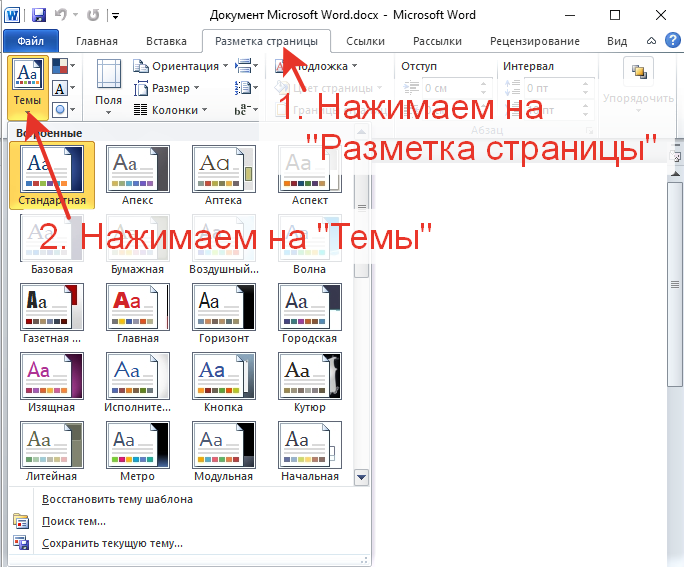Click Сохранить текущую тему...
Screen dimensions: 685x567
pyautogui.click(x=112, y=543)
